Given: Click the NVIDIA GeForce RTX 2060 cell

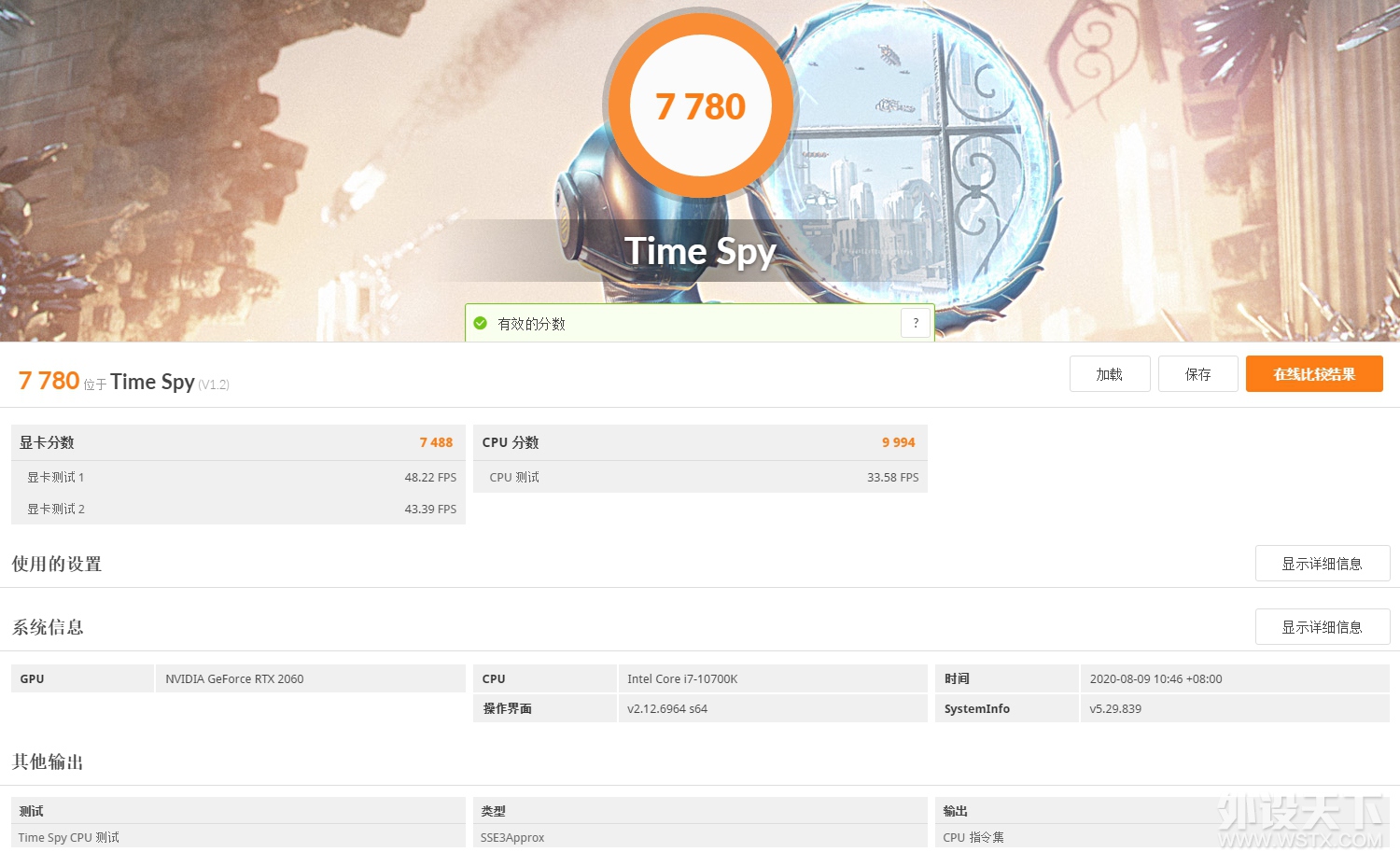Looking at the screenshot, I should tap(311, 678).
